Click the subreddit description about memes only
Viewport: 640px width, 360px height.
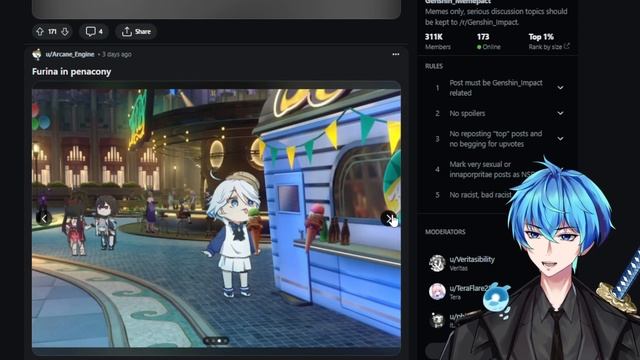pos(496,17)
